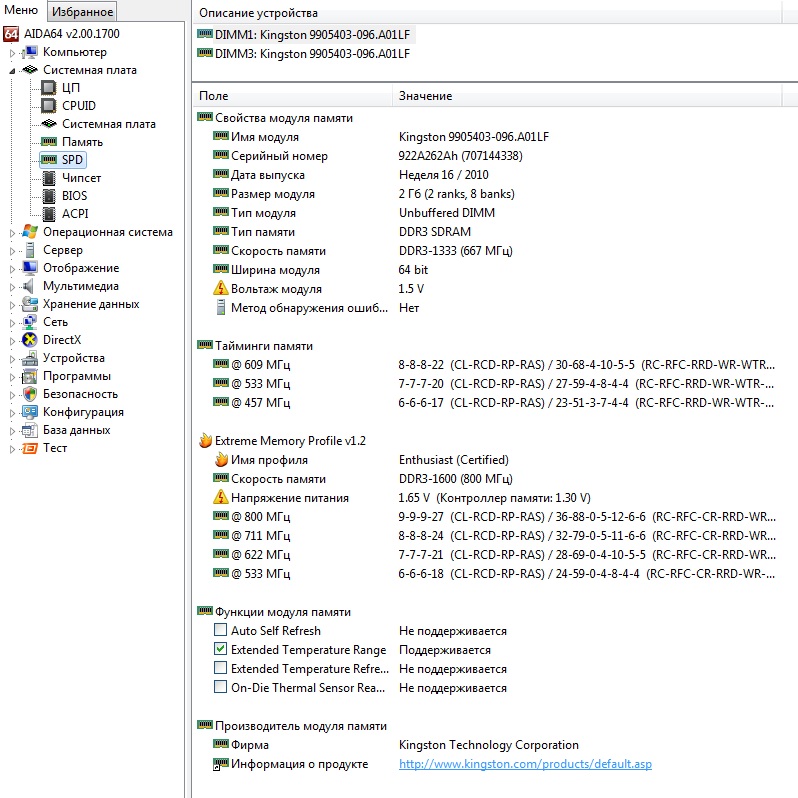Click the Значение column header
This screenshot has width=798, height=798.
587,96
